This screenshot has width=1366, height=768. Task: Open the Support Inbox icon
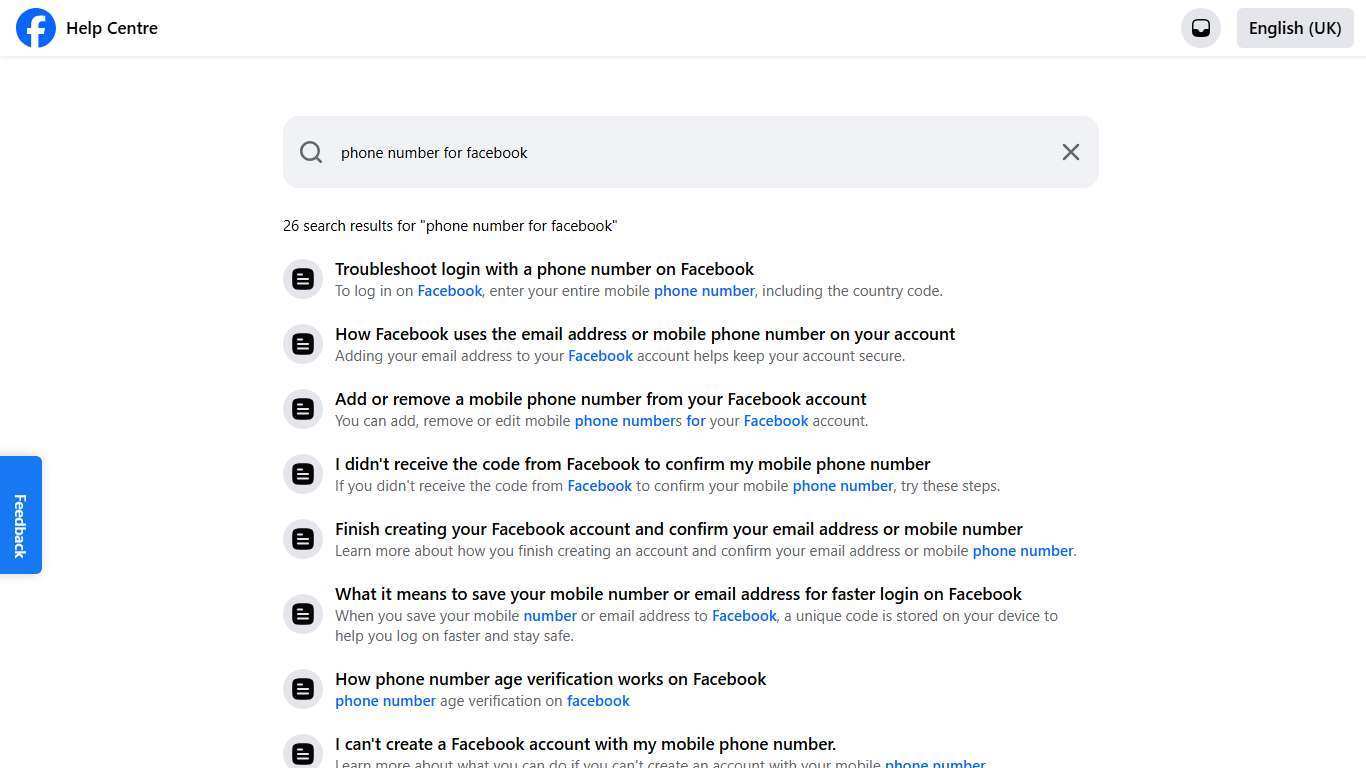coord(1201,28)
